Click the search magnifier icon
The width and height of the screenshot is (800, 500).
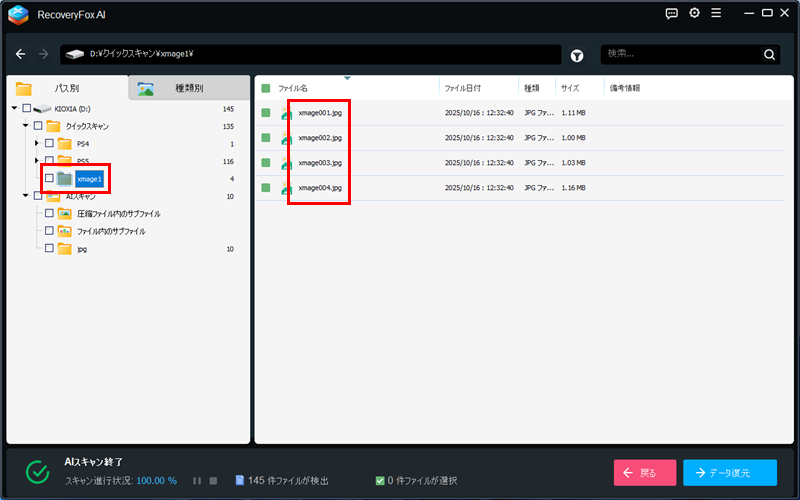[769, 55]
